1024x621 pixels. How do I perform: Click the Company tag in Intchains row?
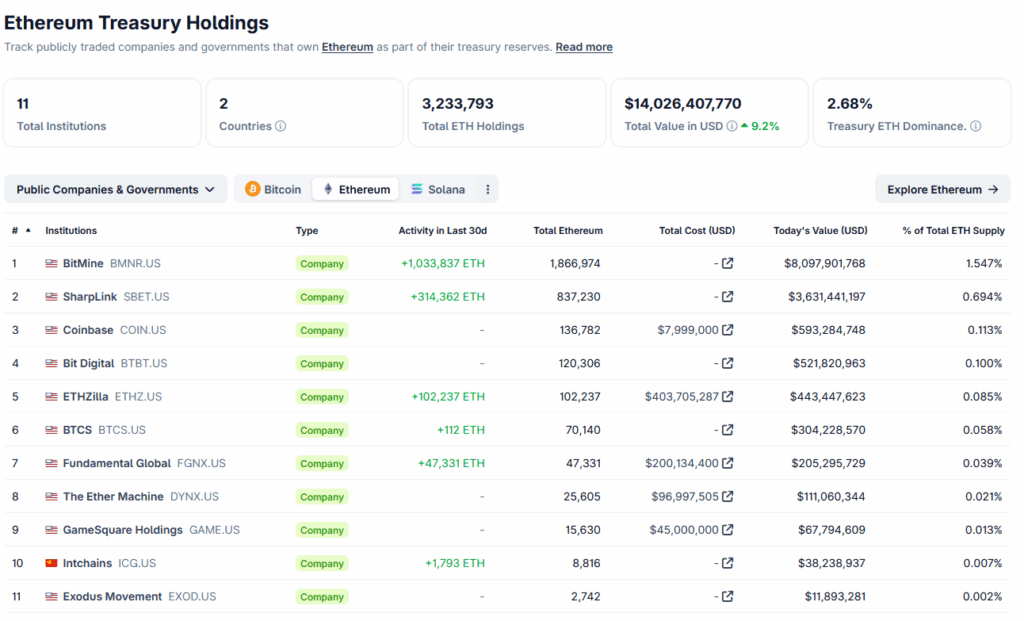(x=322, y=564)
